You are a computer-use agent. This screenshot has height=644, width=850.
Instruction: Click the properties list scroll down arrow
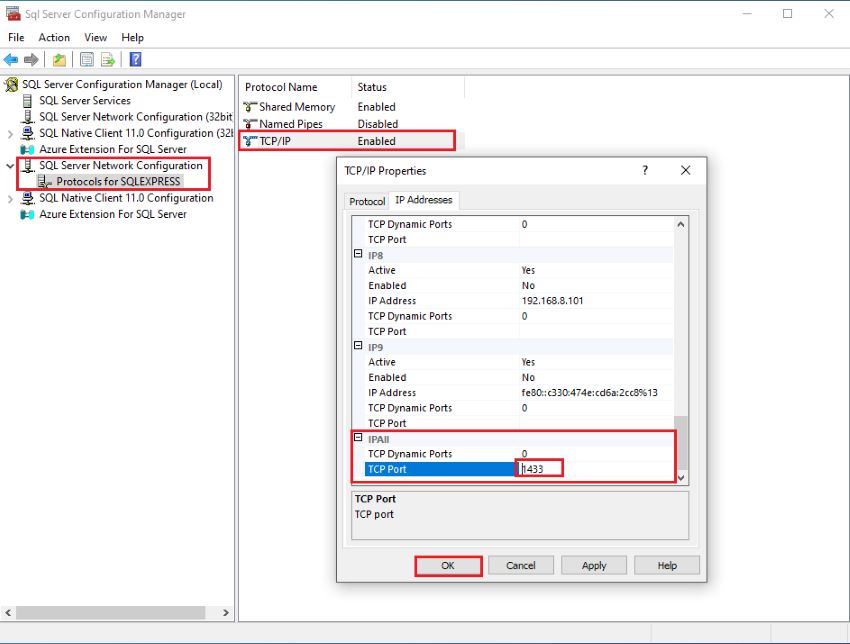coord(681,478)
